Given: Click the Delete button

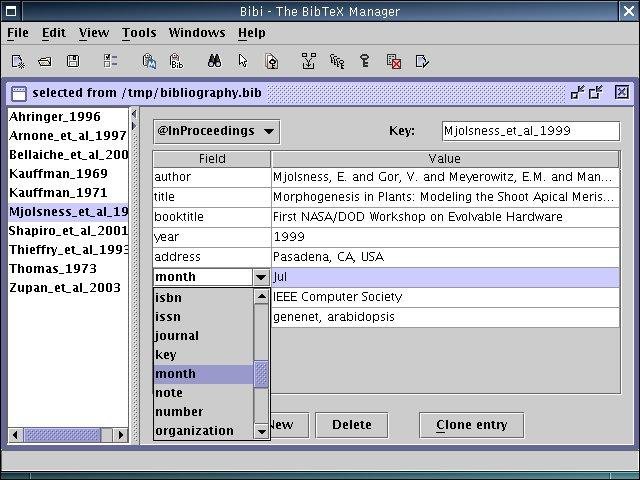Looking at the screenshot, I should coord(351,425).
